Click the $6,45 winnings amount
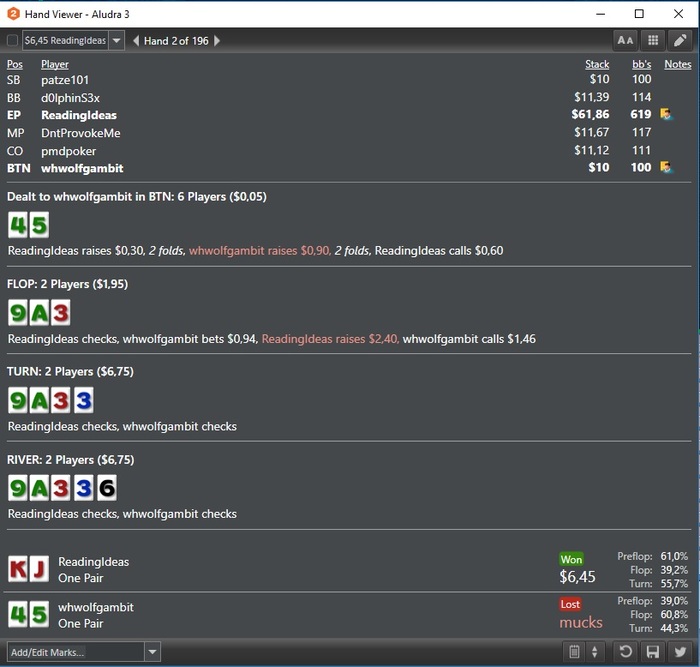 (577, 577)
